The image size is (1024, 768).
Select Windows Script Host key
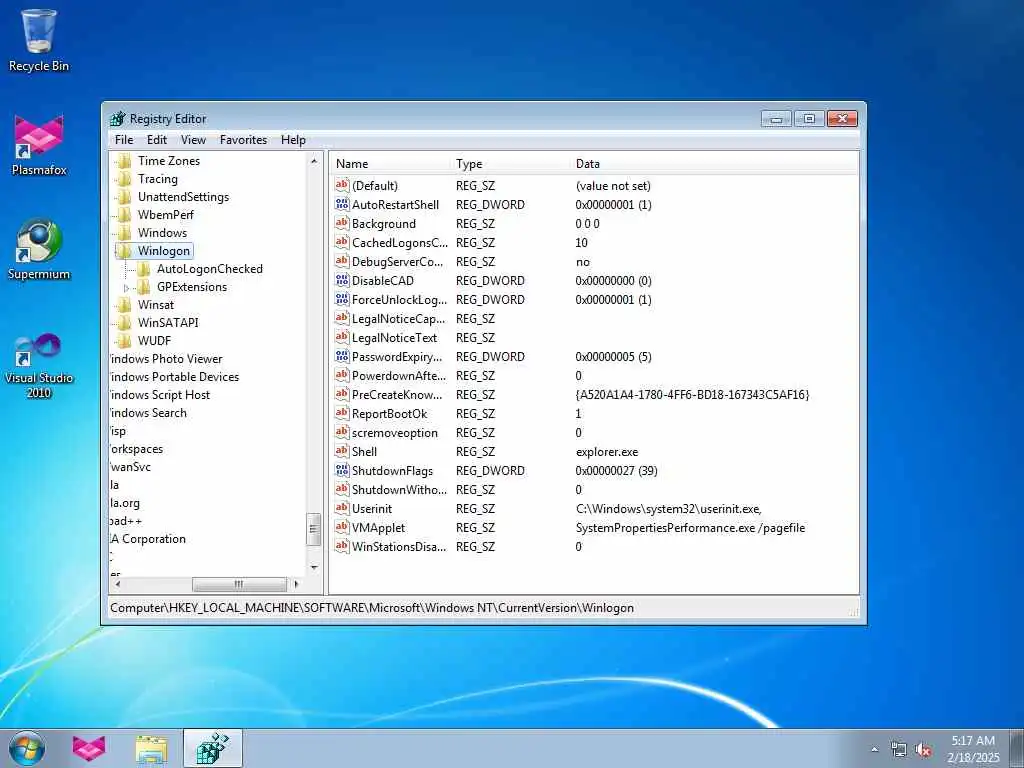(160, 394)
